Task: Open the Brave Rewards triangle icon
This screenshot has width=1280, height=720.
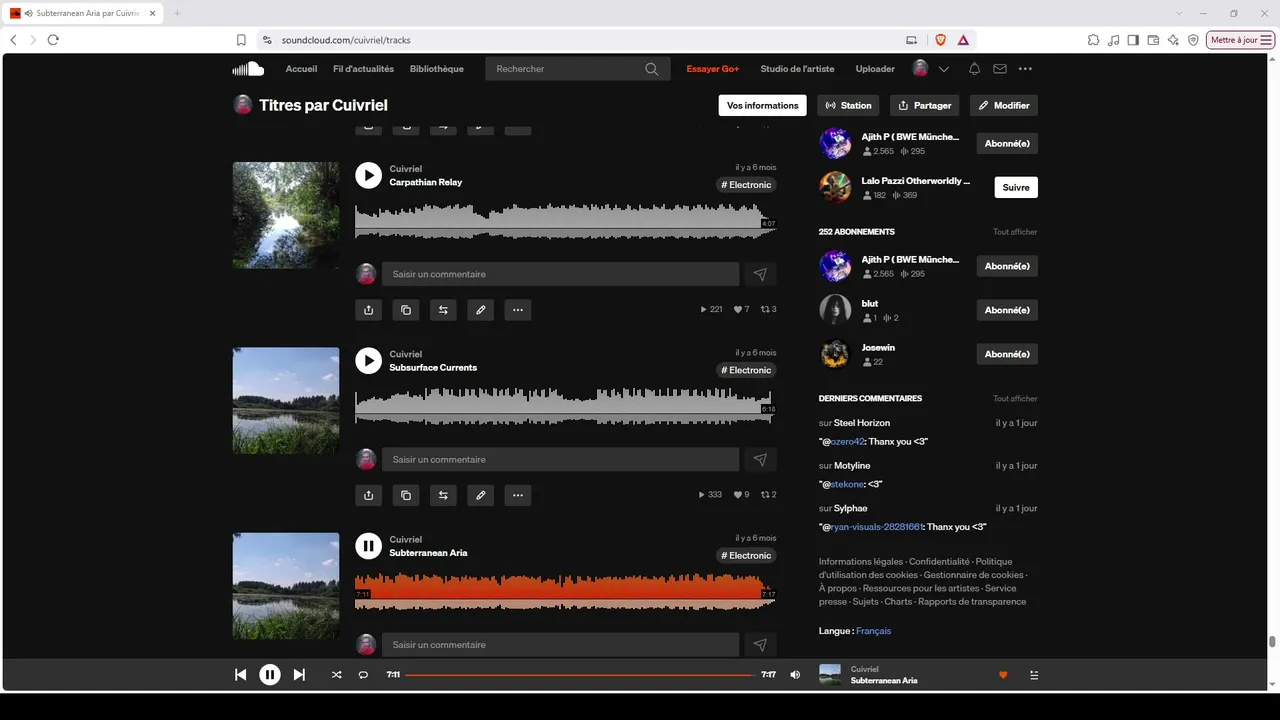Action: (x=963, y=40)
